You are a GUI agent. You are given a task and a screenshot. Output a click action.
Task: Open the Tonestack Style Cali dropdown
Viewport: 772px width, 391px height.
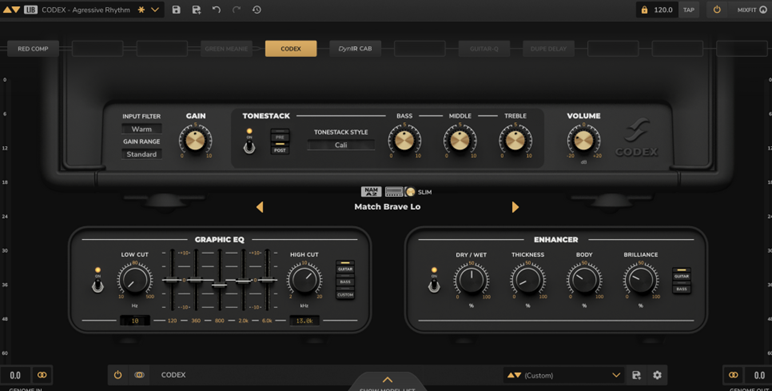tap(341, 145)
